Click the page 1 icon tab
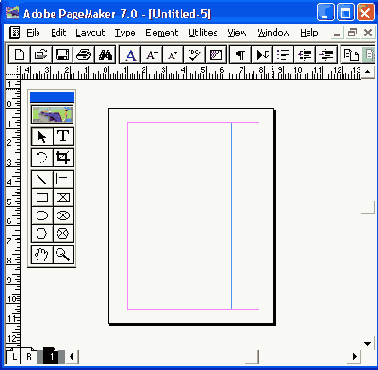 (x=52, y=356)
